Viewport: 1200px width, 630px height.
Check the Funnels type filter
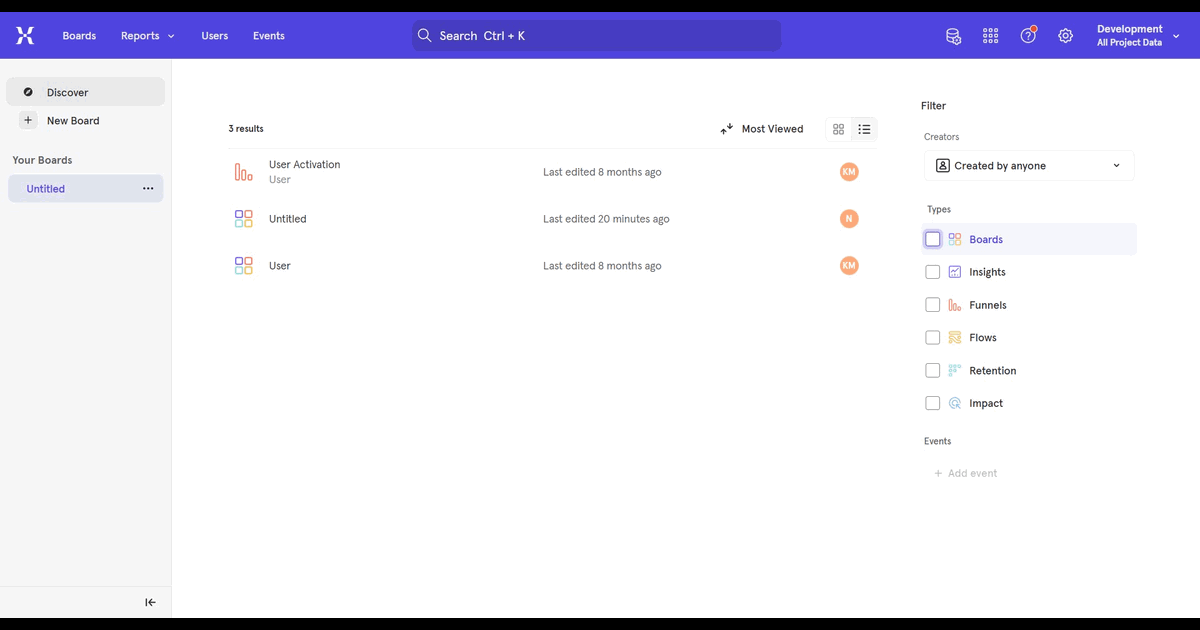coord(933,305)
